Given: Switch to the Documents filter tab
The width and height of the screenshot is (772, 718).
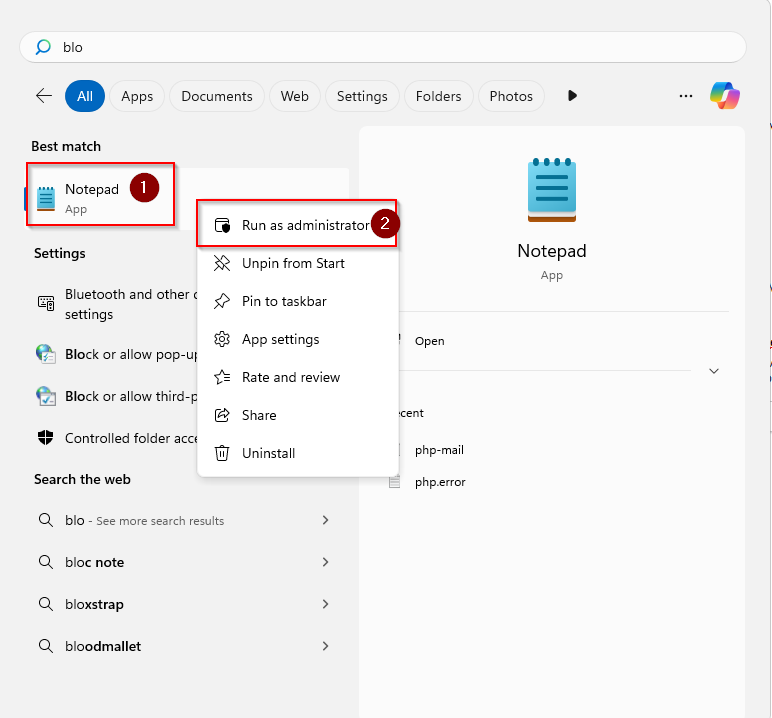Looking at the screenshot, I should 217,96.
